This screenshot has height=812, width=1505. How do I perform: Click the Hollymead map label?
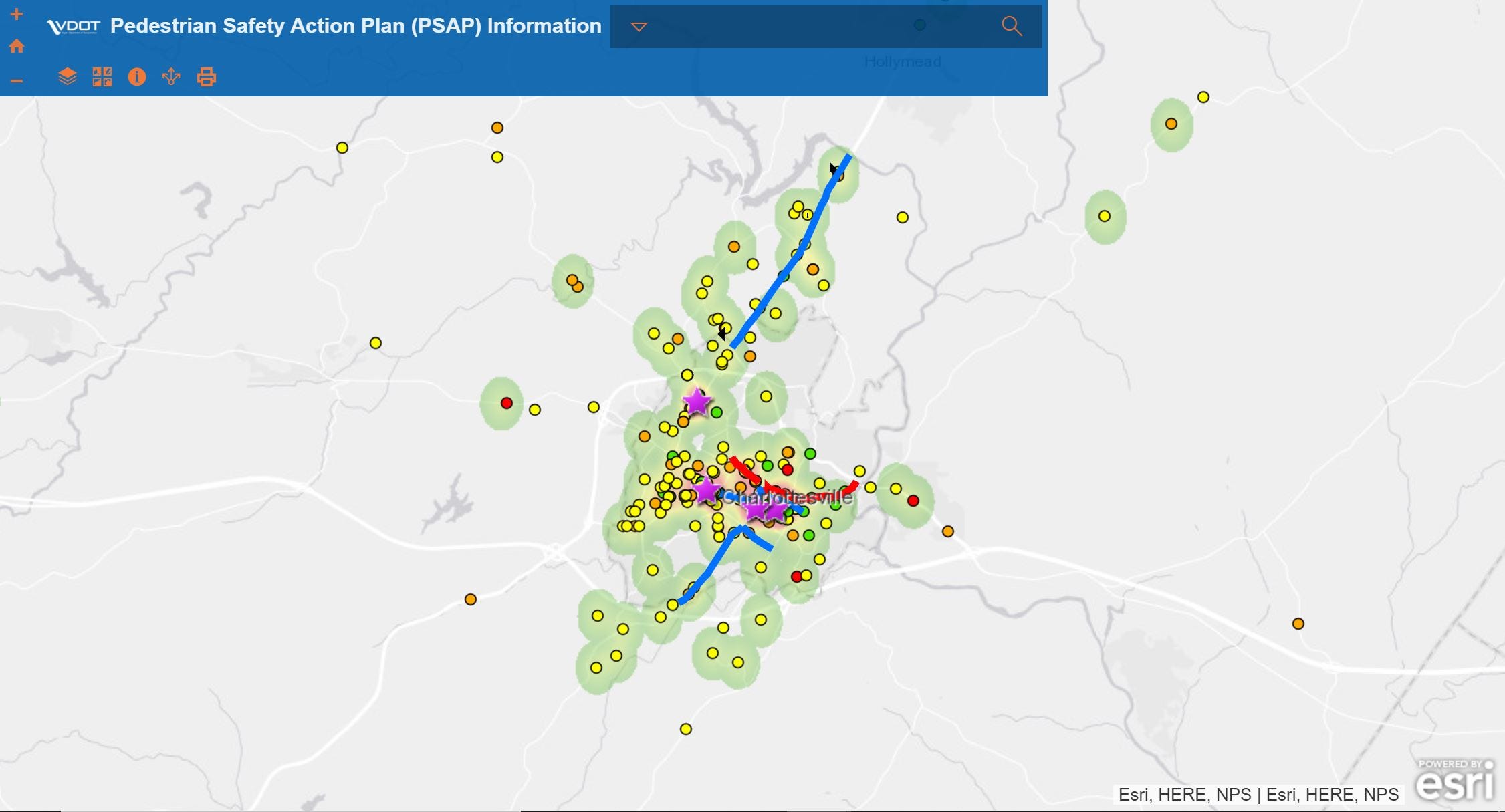click(x=903, y=62)
